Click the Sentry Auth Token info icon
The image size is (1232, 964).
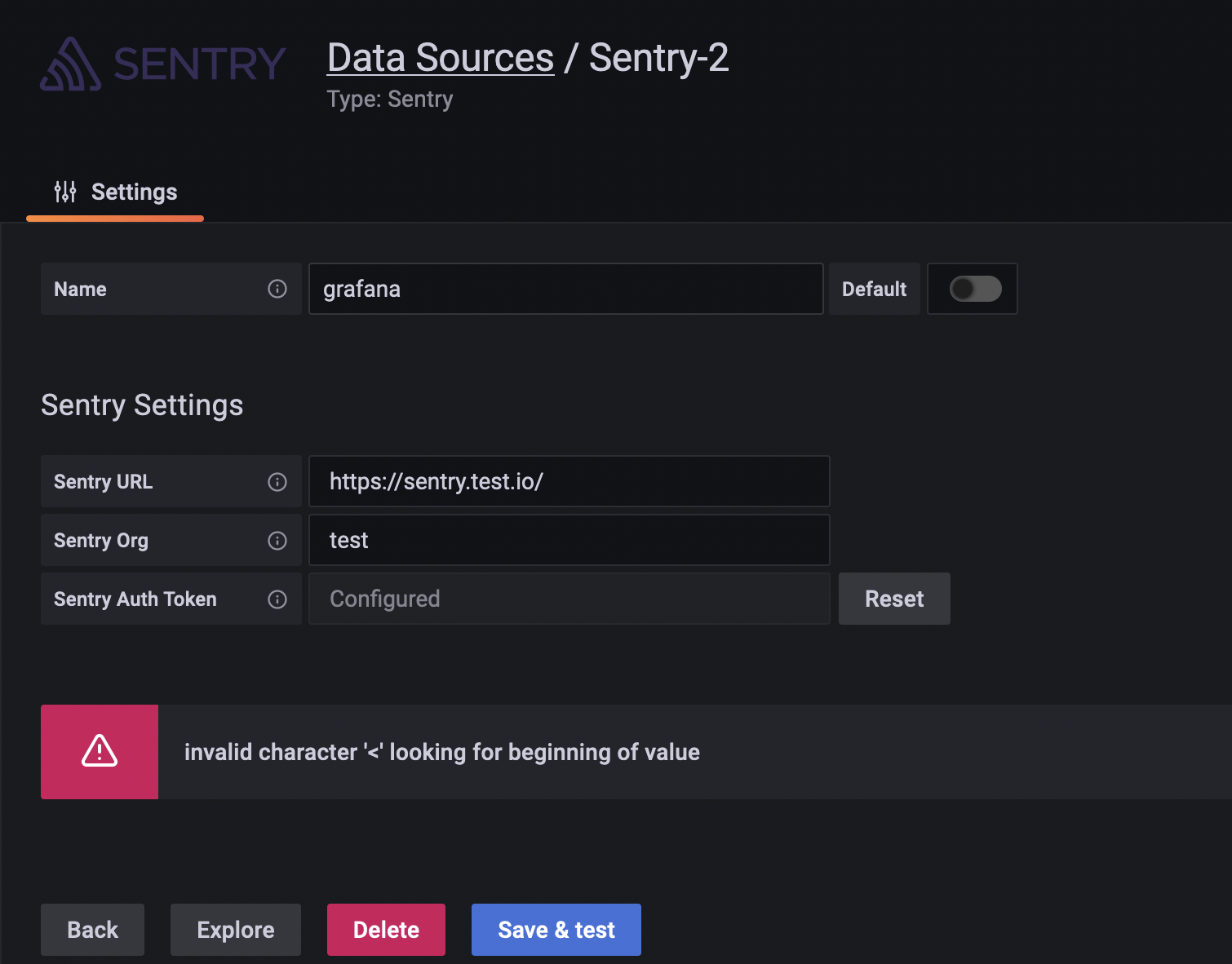[x=277, y=599]
